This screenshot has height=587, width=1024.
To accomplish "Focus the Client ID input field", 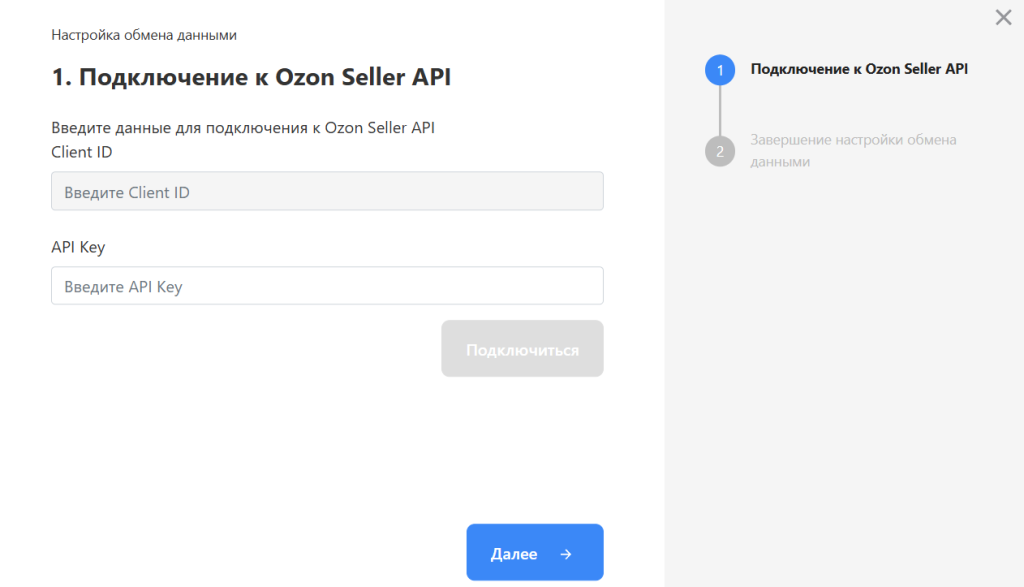I will (327, 191).
